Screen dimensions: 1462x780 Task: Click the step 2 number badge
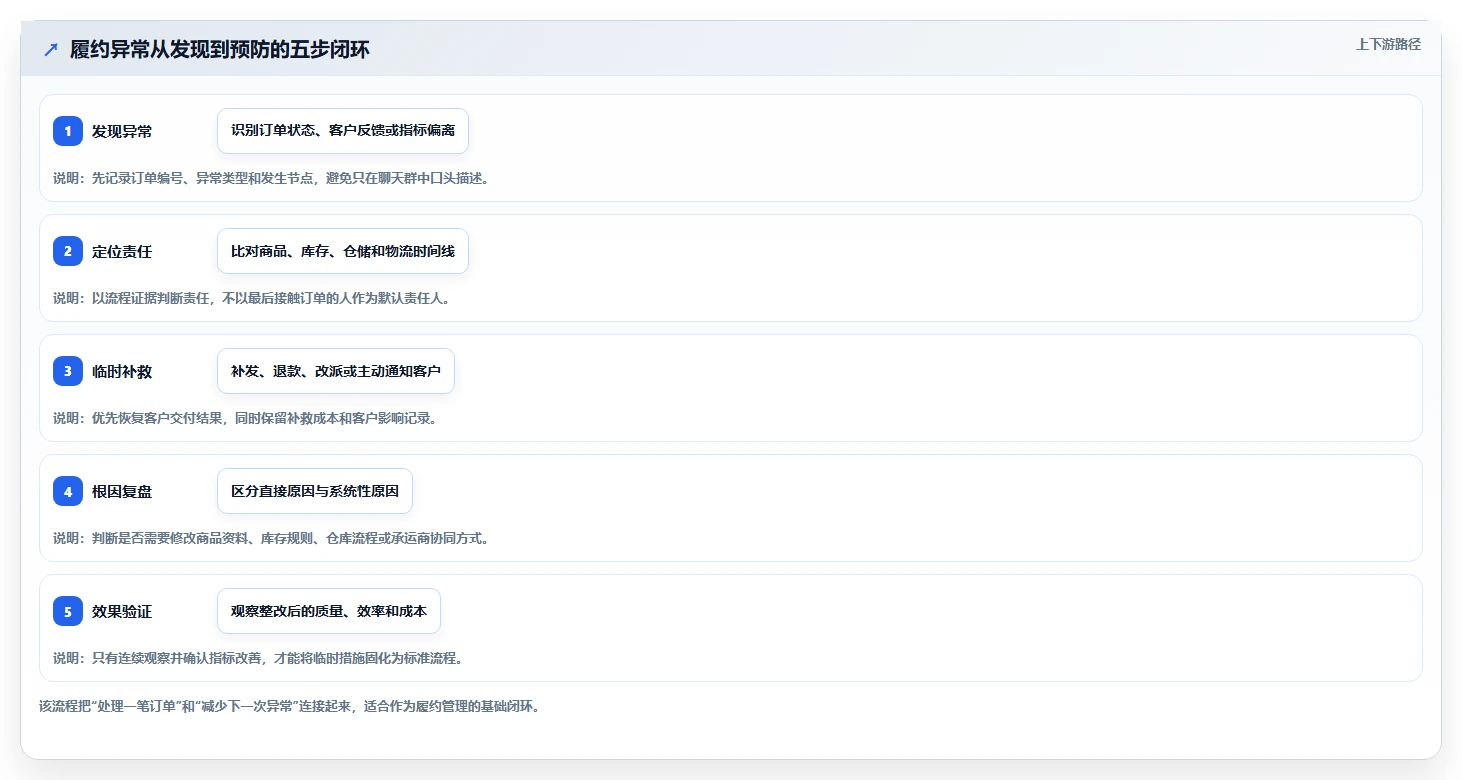point(68,251)
